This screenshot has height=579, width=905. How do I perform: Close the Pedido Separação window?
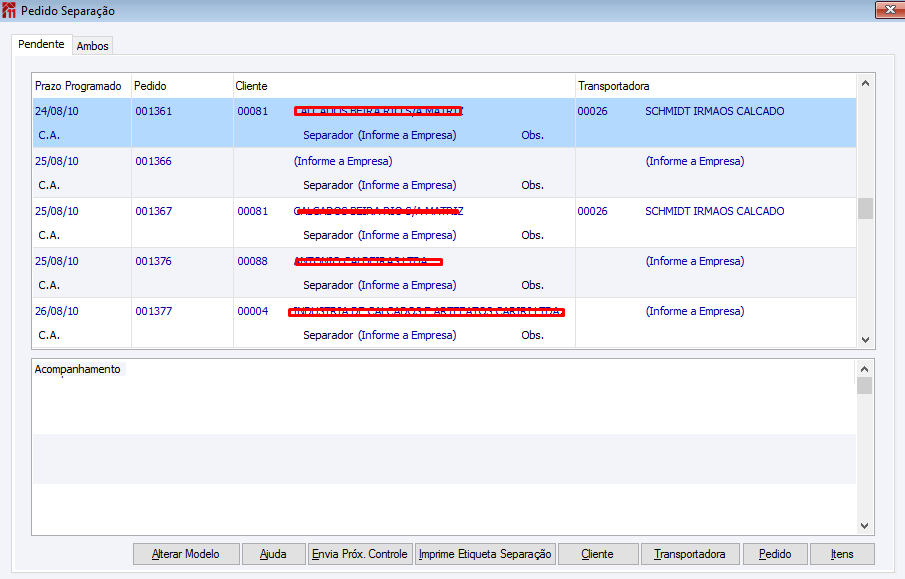tap(890, 10)
